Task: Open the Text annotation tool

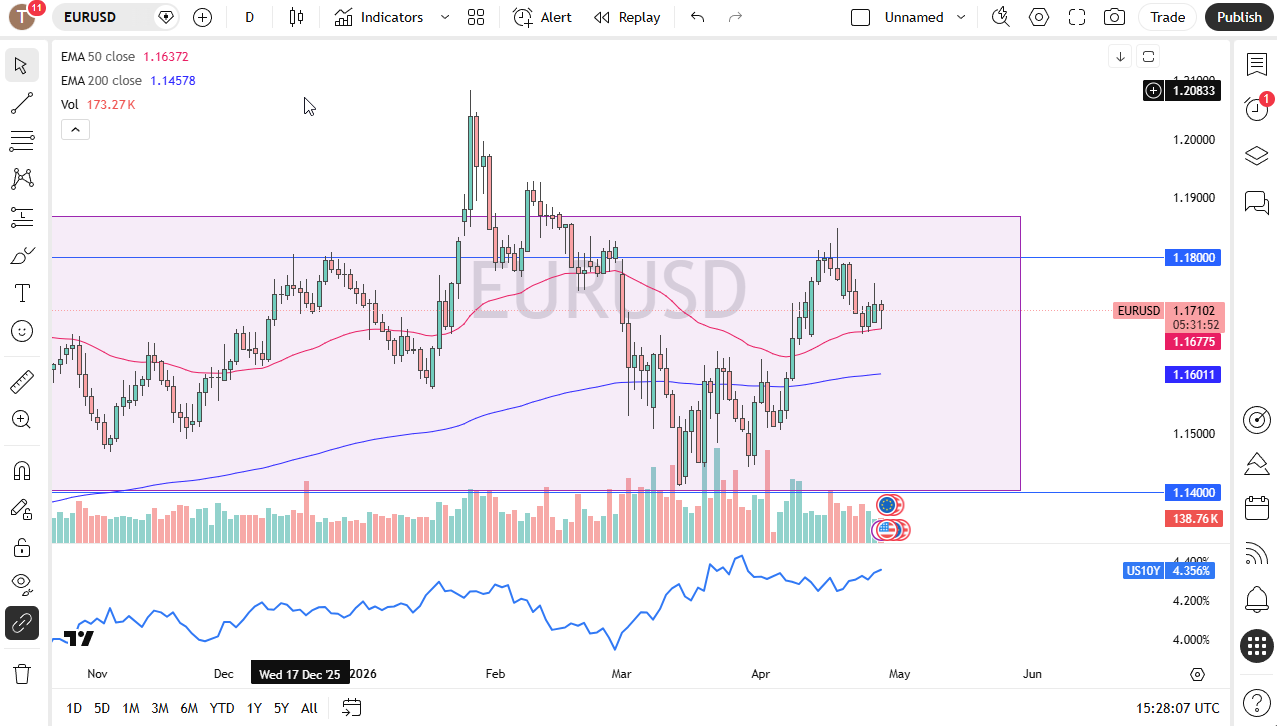Action: [x=22, y=293]
